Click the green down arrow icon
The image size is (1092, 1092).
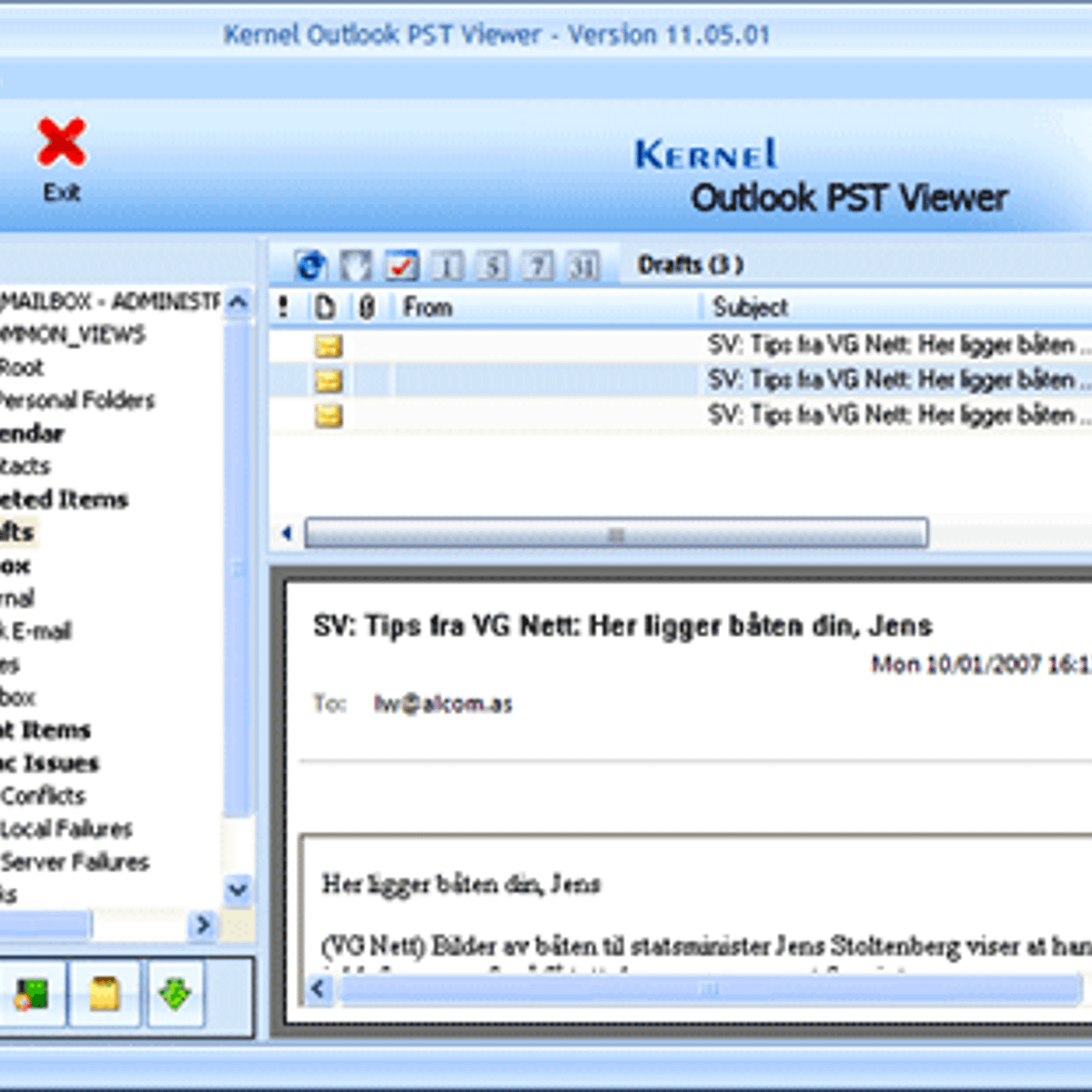[x=175, y=994]
